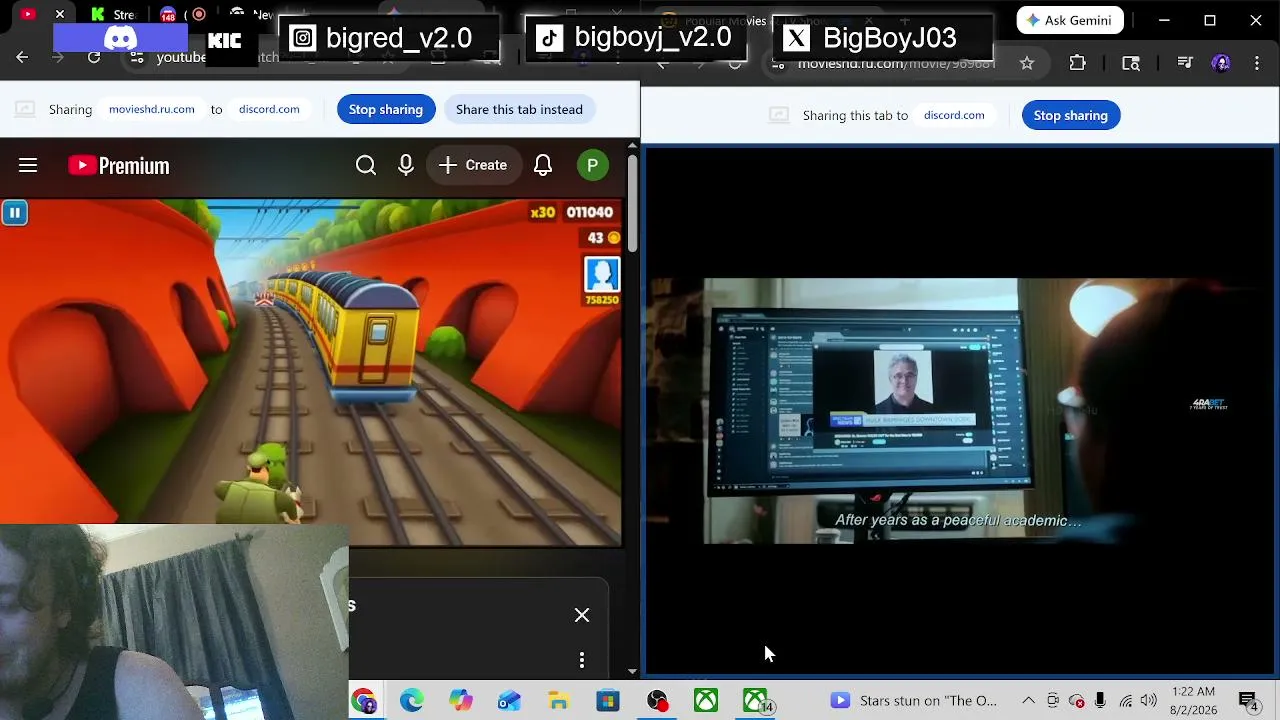Select discord.com chip after Sharing this tab to
The height and width of the screenshot is (720, 1280).
954,115
